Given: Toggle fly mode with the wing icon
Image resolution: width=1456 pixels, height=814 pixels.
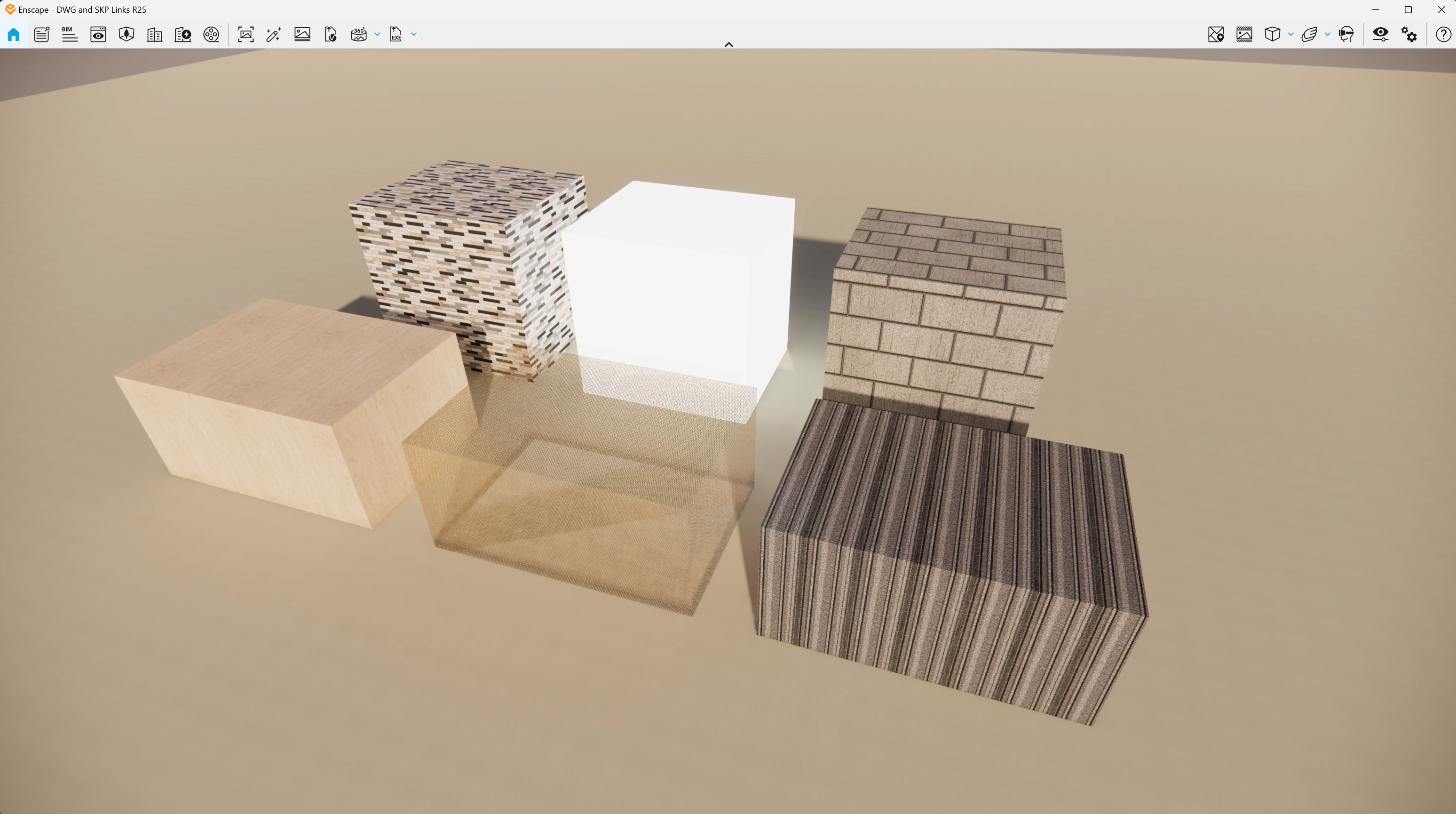Looking at the screenshot, I should [1310, 34].
